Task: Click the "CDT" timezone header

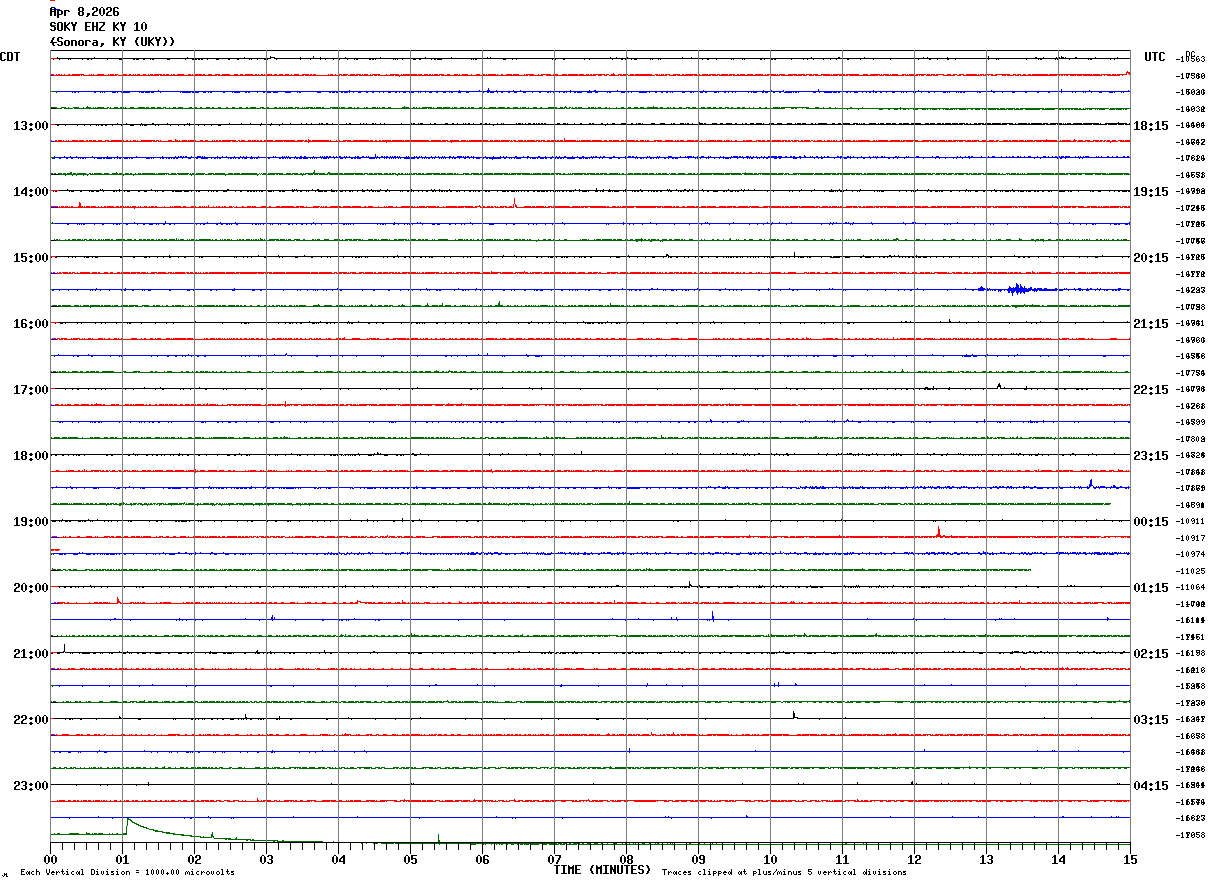Action: pos(10,57)
